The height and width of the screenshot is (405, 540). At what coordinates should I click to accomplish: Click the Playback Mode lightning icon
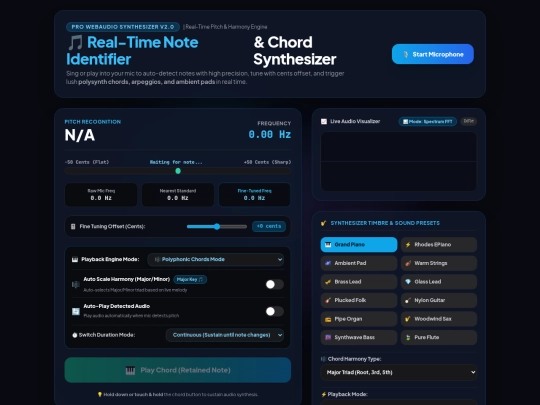[x=323, y=394]
